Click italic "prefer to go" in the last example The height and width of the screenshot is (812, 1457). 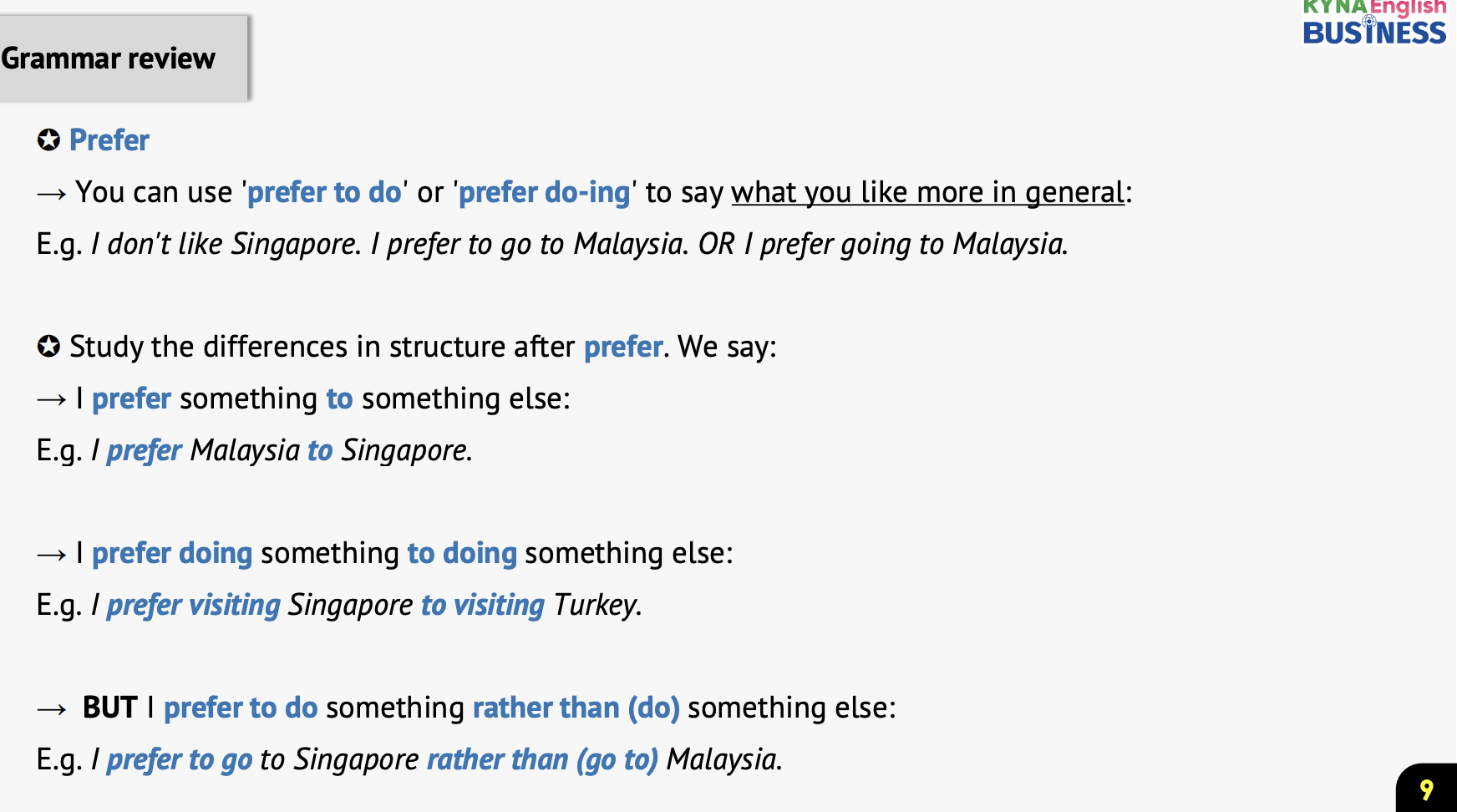(180, 759)
